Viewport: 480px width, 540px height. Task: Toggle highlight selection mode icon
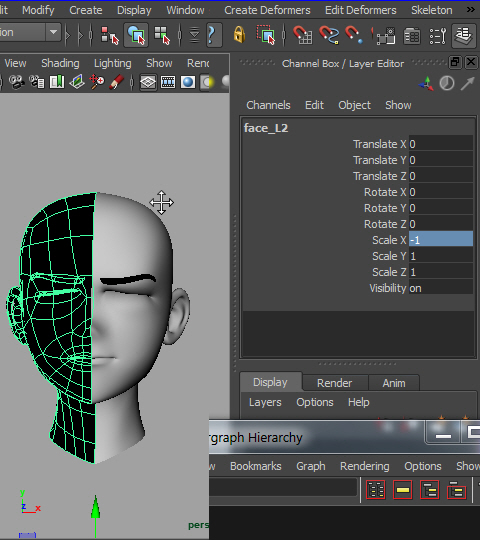click(266, 35)
